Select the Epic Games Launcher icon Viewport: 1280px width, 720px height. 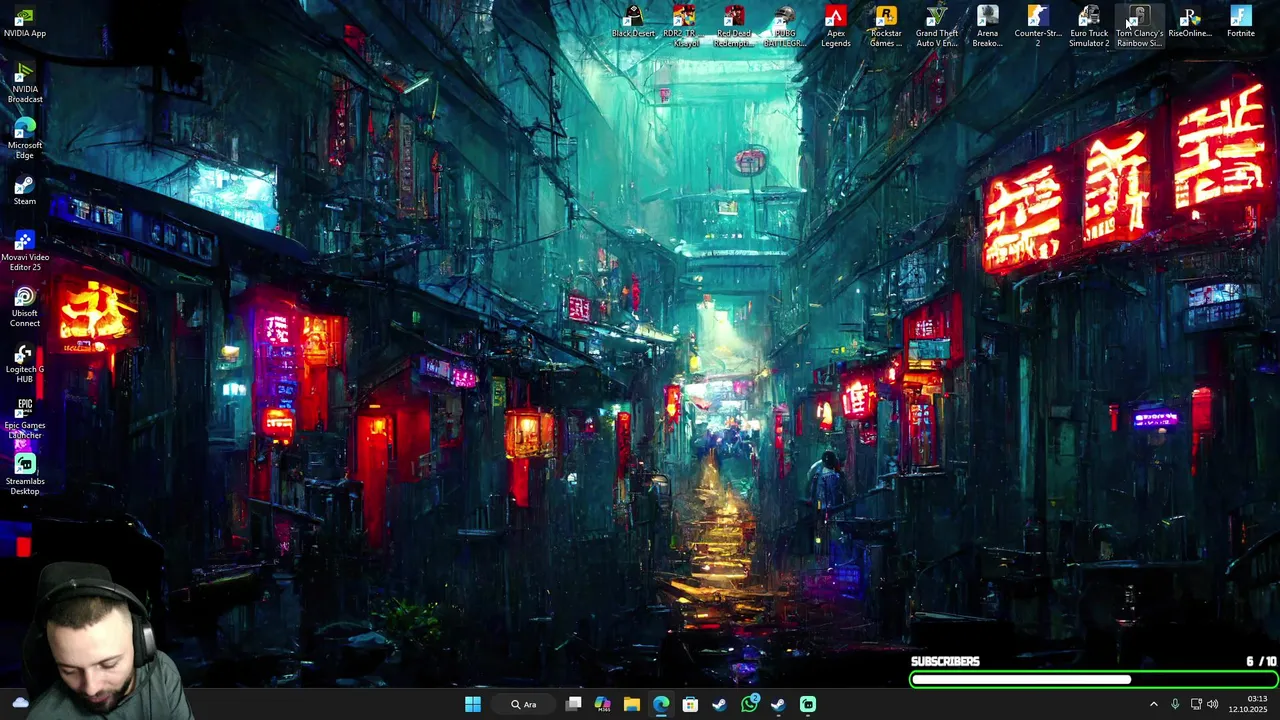coord(25,419)
